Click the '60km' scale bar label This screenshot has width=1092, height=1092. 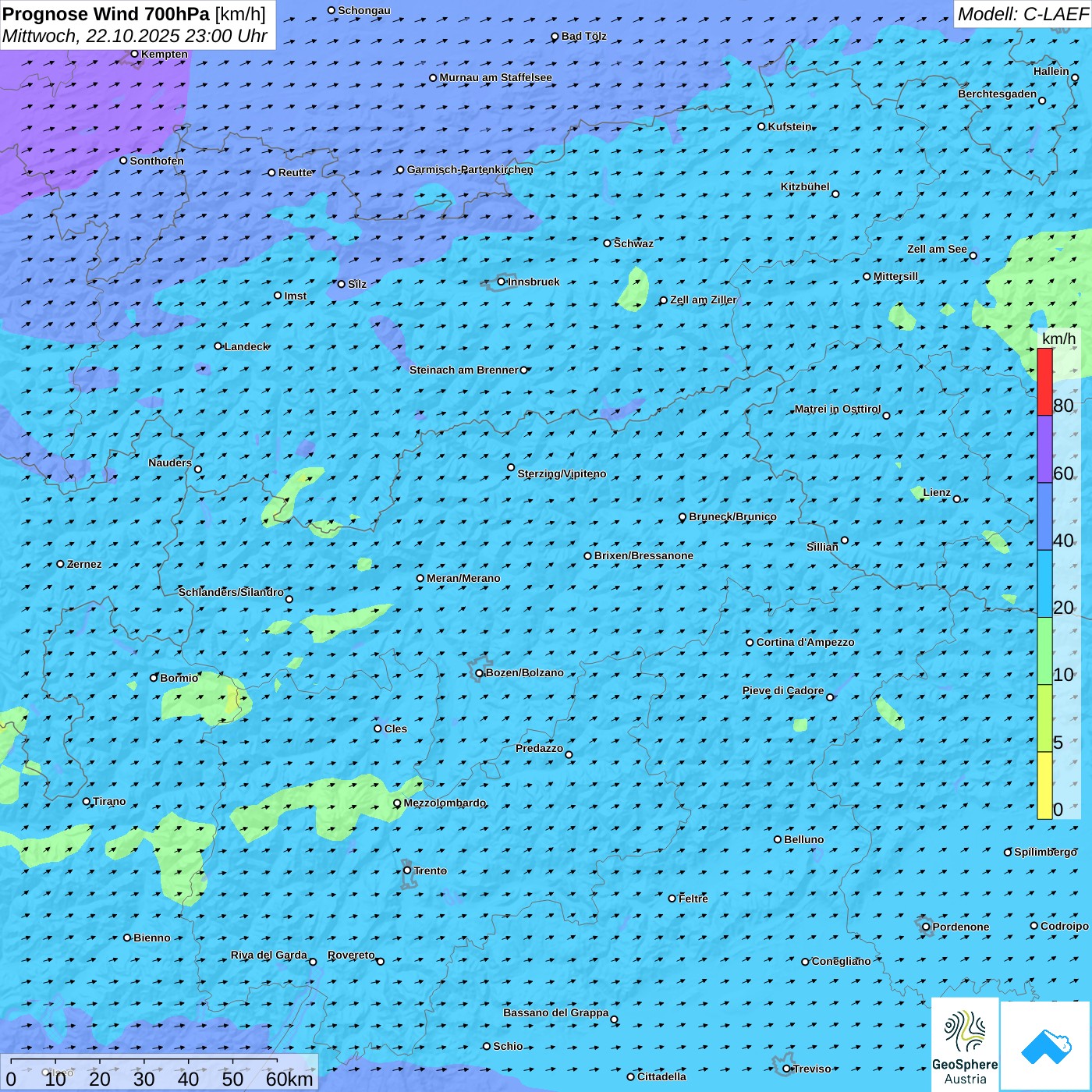pyautogui.click(x=289, y=1079)
